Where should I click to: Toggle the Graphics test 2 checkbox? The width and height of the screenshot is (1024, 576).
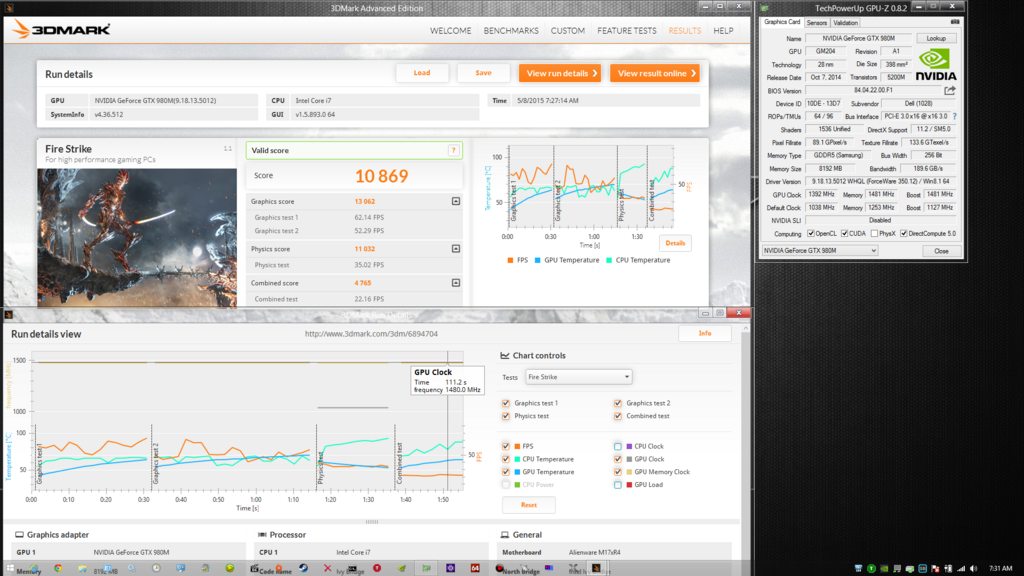(617, 403)
